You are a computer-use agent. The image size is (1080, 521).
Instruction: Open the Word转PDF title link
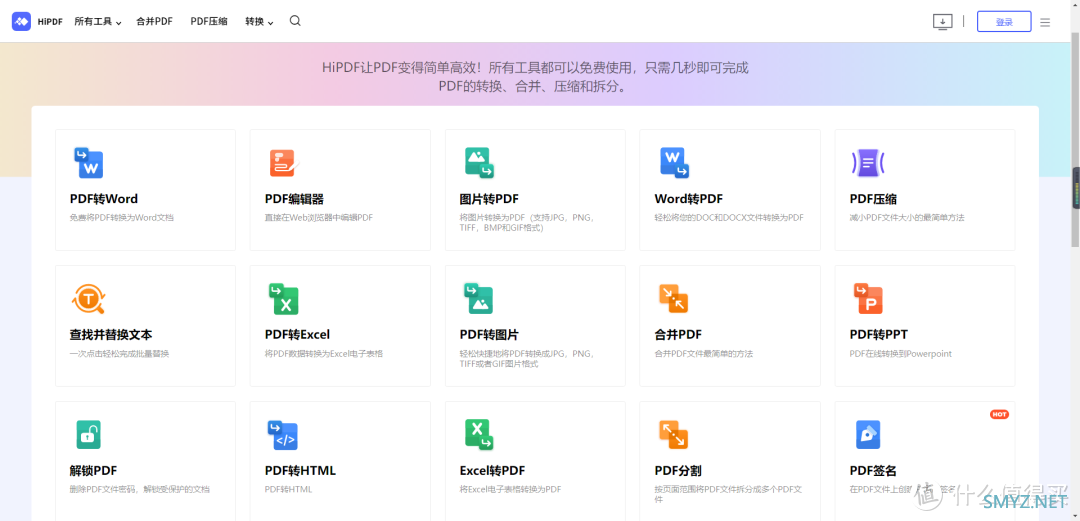click(689, 199)
